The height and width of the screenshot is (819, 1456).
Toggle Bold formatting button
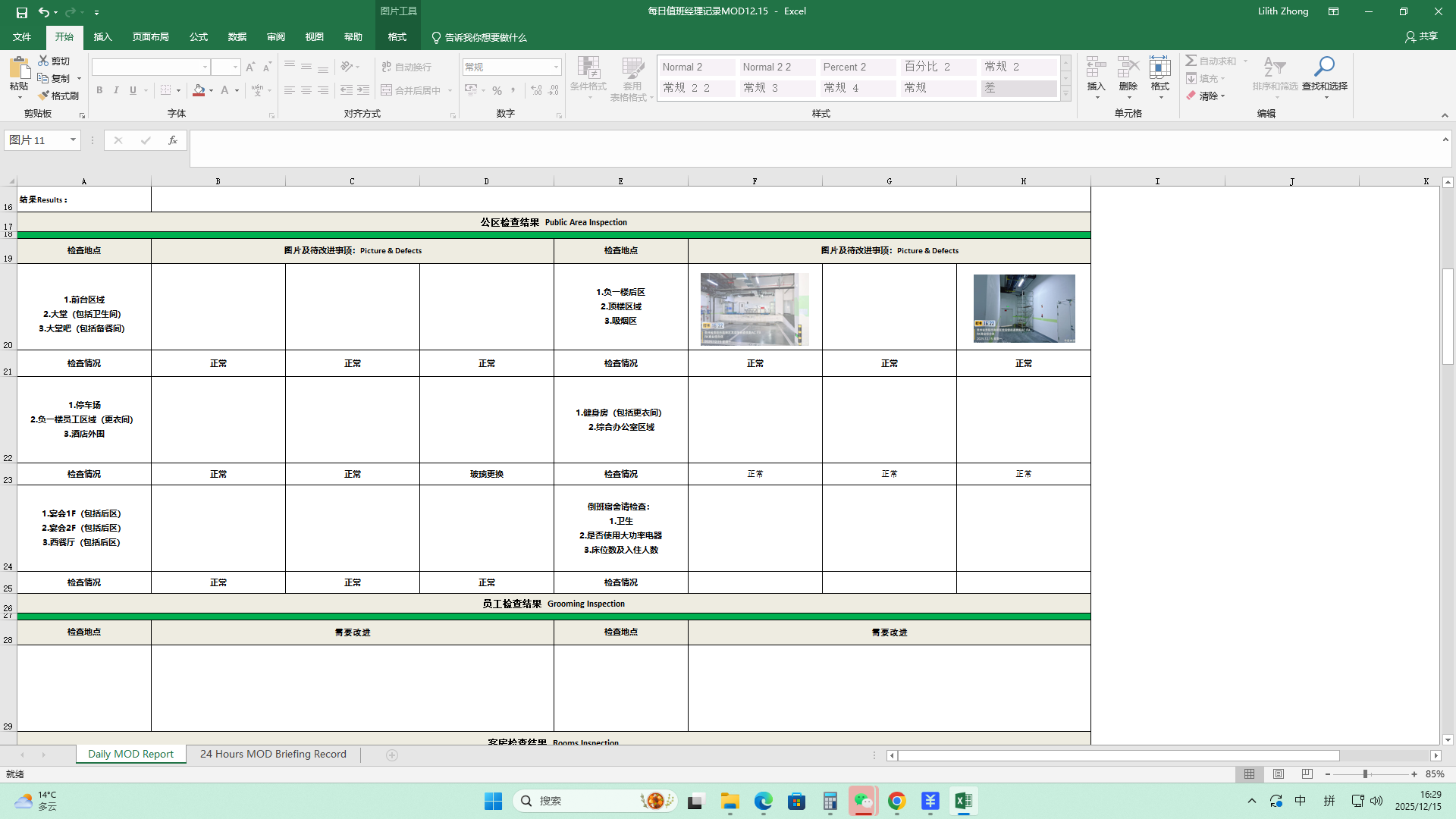[x=99, y=90]
